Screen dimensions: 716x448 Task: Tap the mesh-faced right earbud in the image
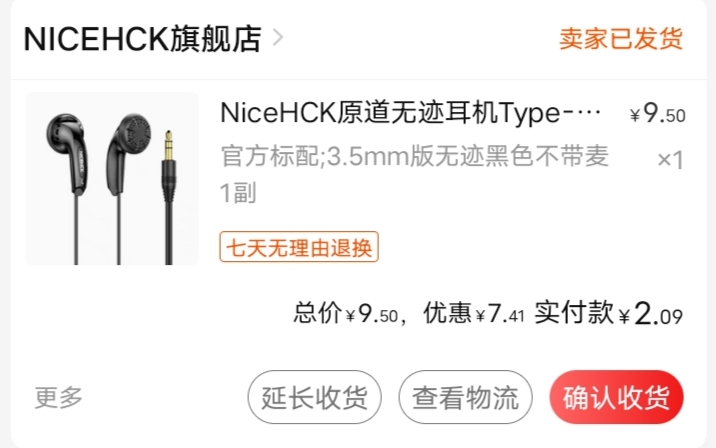tap(129, 153)
